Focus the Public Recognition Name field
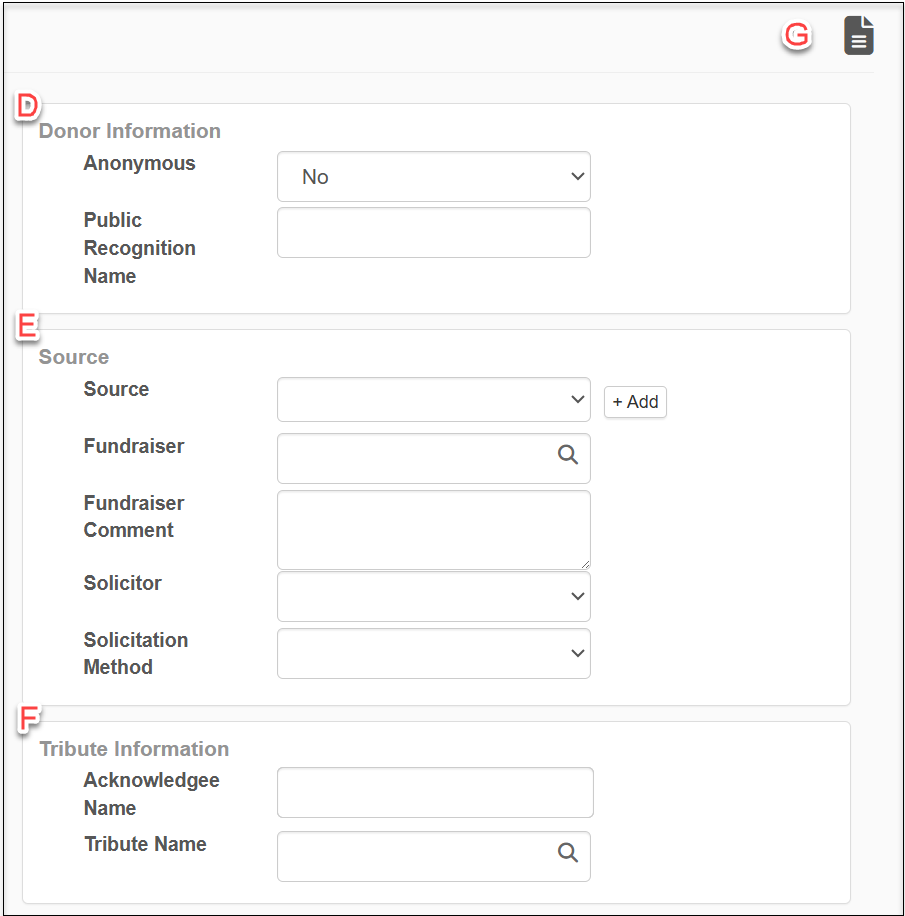Viewport: 905px width, 916px height. [434, 233]
